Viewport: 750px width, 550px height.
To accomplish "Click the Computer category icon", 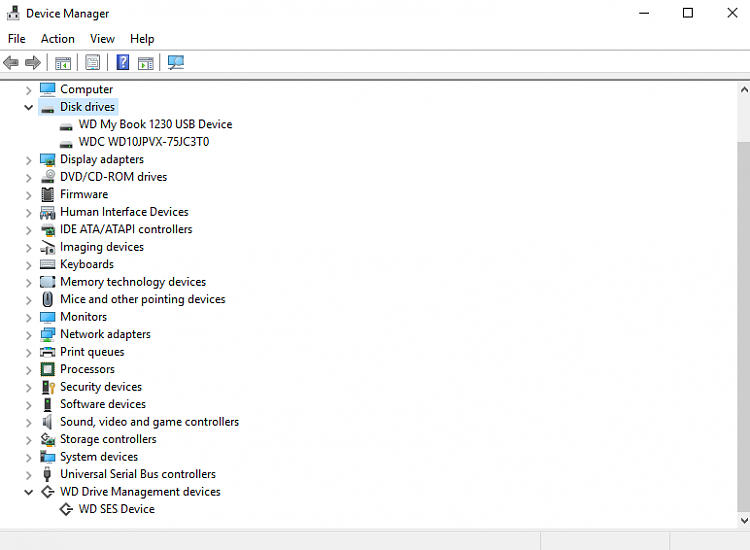I will pyautogui.click(x=47, y=89).
